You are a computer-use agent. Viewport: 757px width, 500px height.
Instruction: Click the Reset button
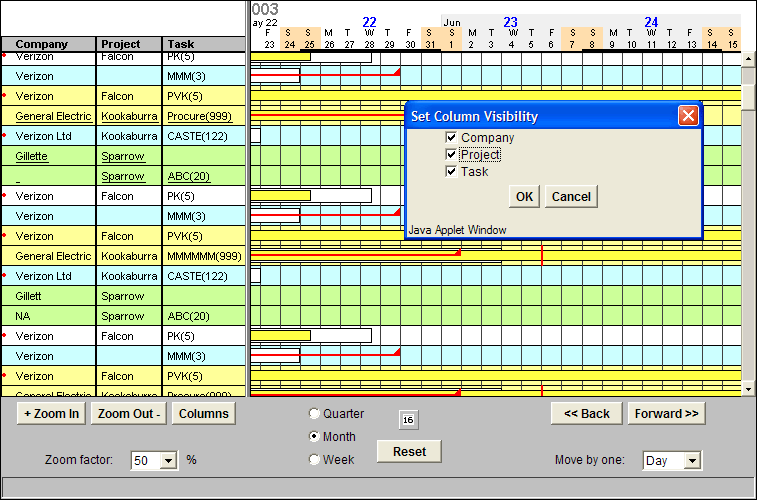coord(409,451)
